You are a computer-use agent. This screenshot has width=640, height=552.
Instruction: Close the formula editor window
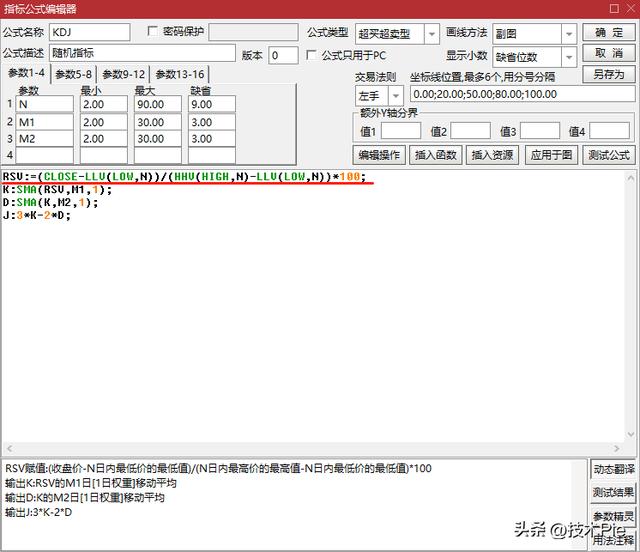click(x=627, y=9)
